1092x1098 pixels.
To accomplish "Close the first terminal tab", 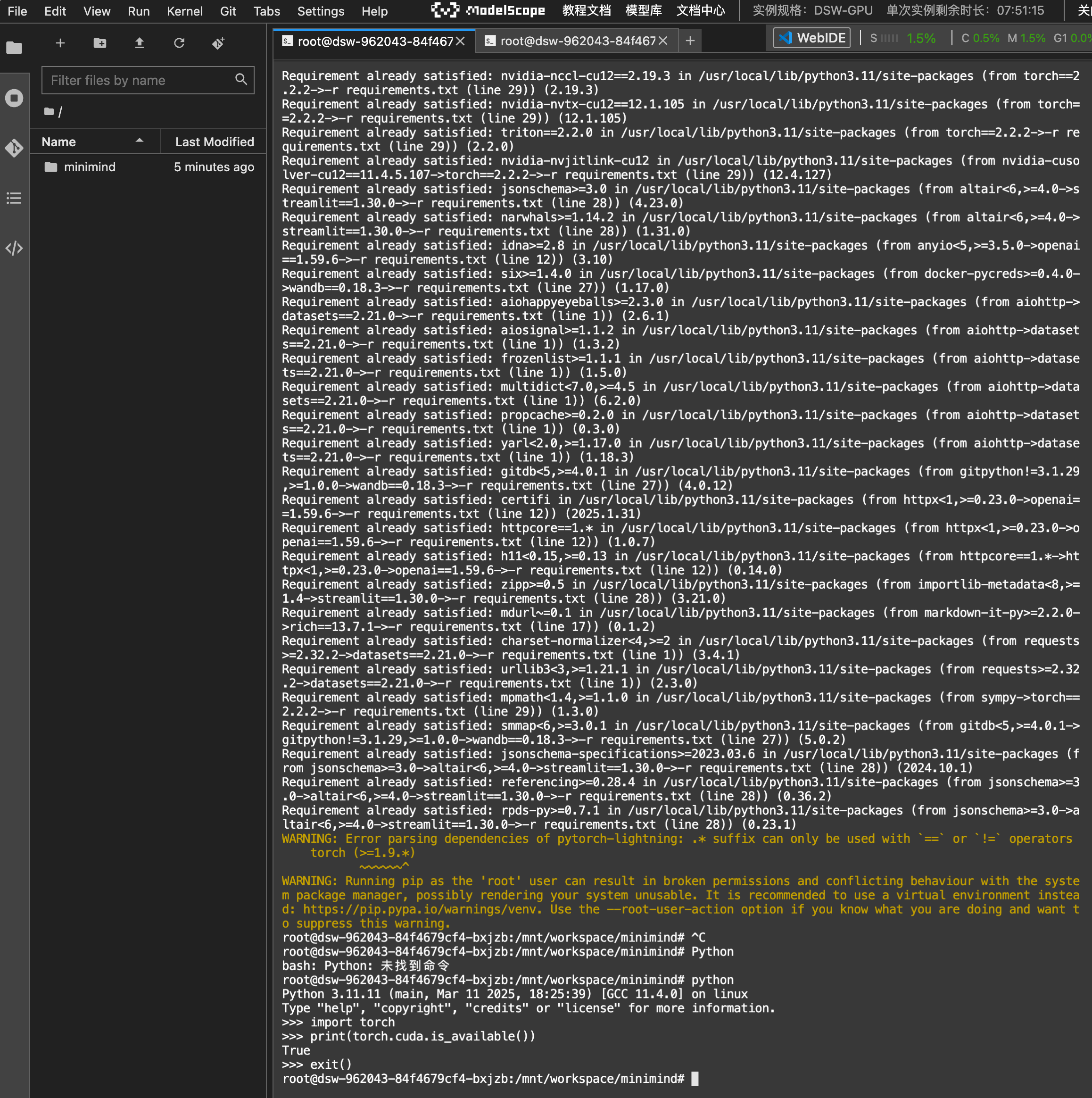I will tap(460, 41).
